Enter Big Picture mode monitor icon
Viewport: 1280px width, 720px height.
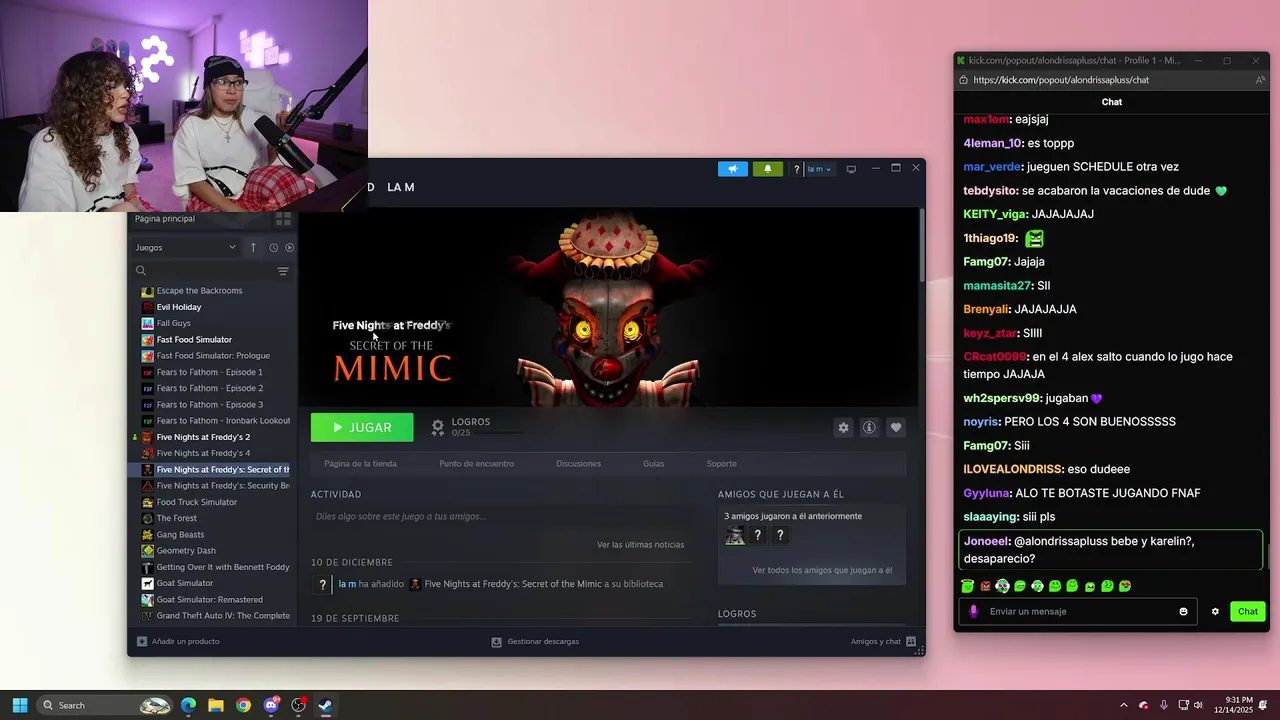(x=851, y=169)
